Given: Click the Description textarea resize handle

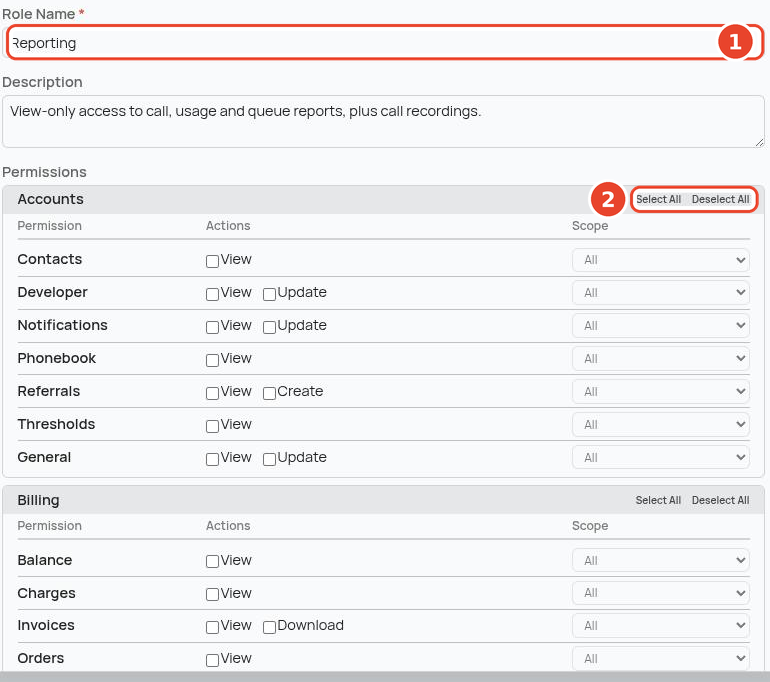Looking at the screenshot, I should pos(759,142).
